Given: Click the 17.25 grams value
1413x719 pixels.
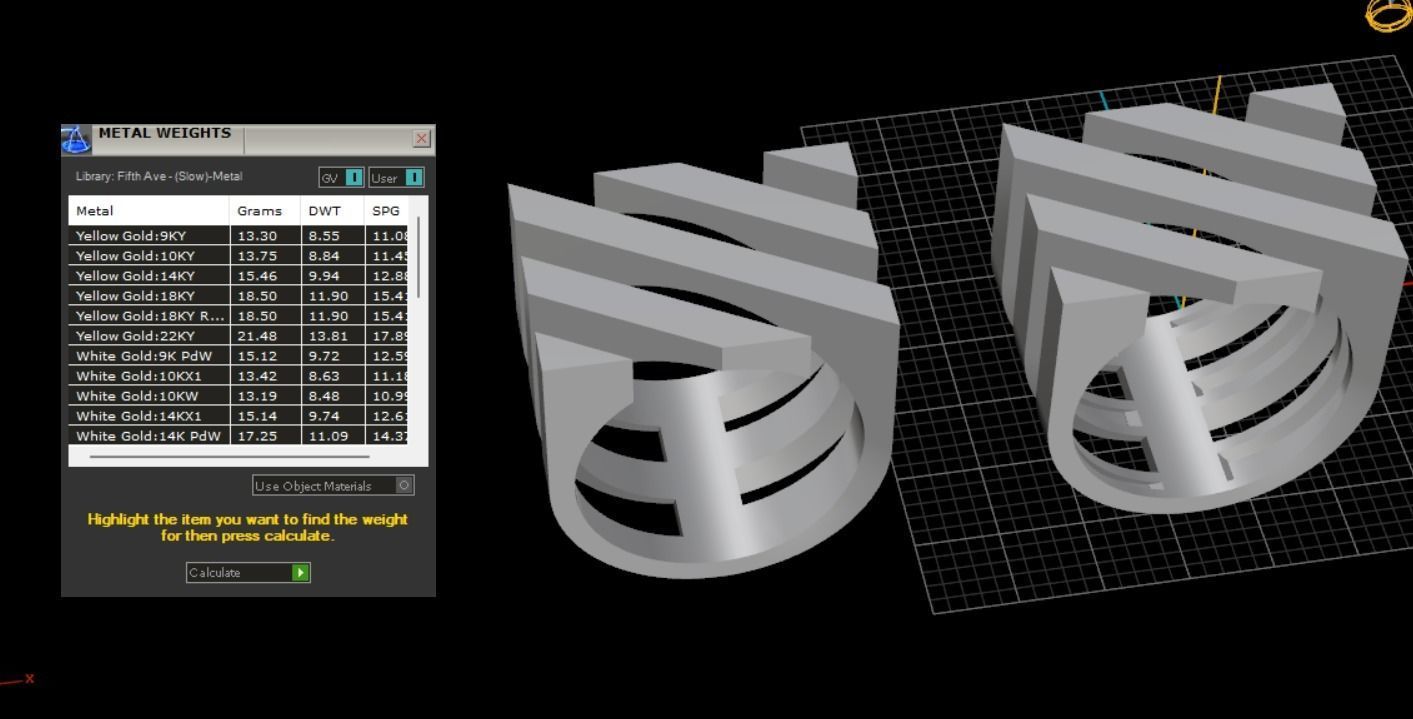Looking at the screenshot, I should (257, 436).
